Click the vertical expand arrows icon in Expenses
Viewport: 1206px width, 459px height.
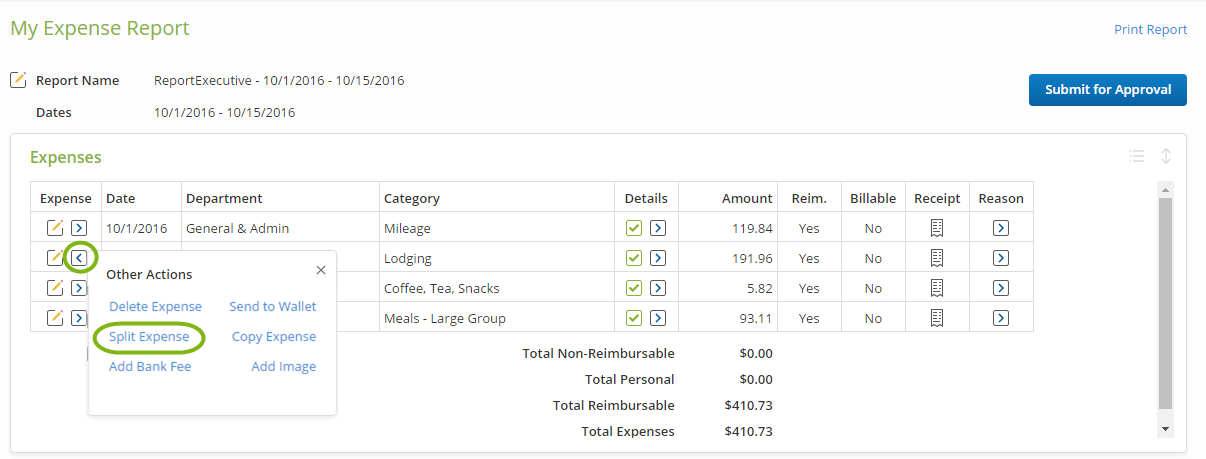(x=1165, y=156)
